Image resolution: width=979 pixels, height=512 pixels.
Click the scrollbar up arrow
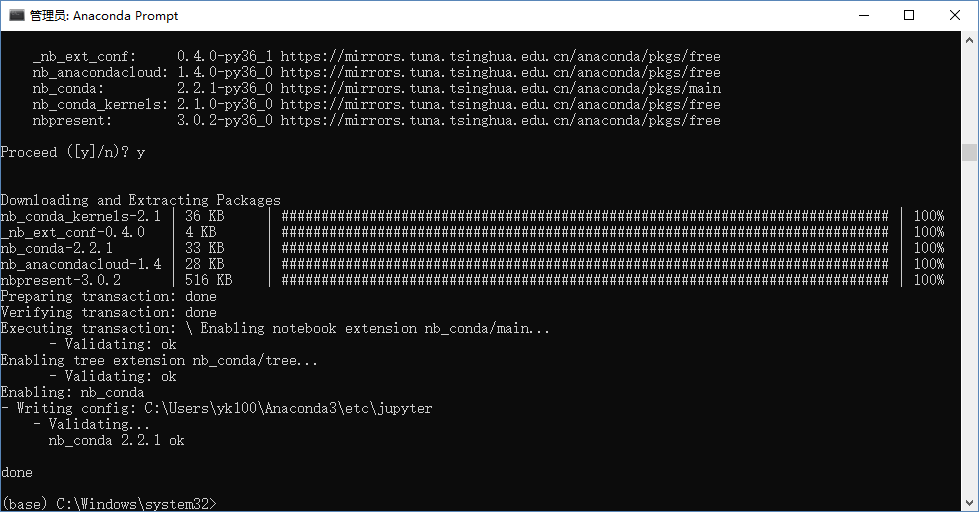tap(969, 39)
